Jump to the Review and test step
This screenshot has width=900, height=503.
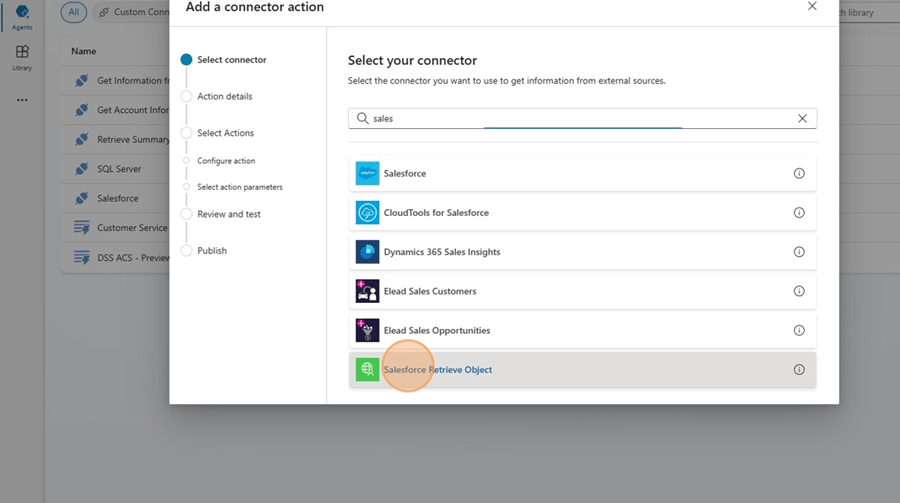tap(228, 214)
